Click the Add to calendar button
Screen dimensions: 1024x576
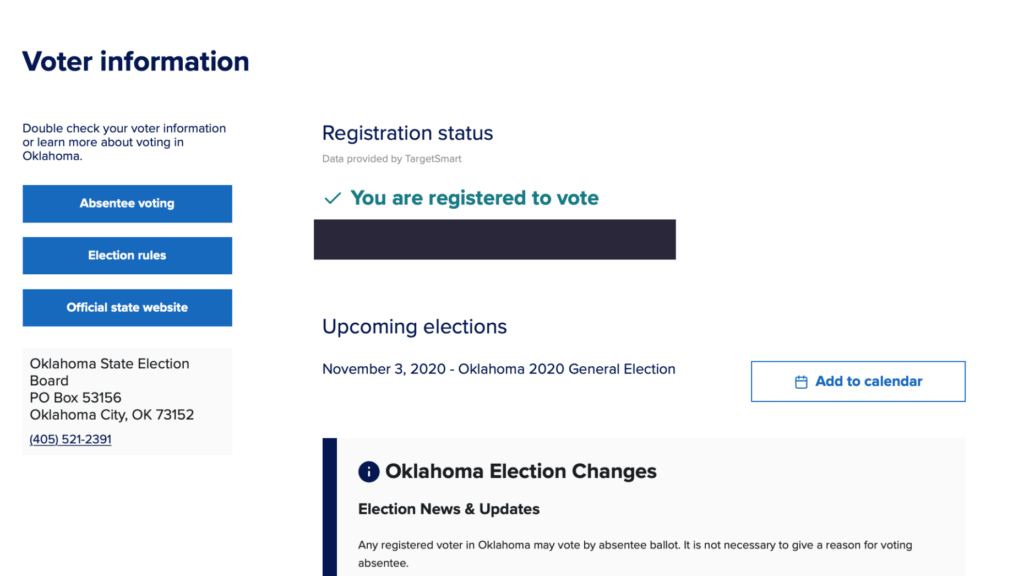point(858,381)
